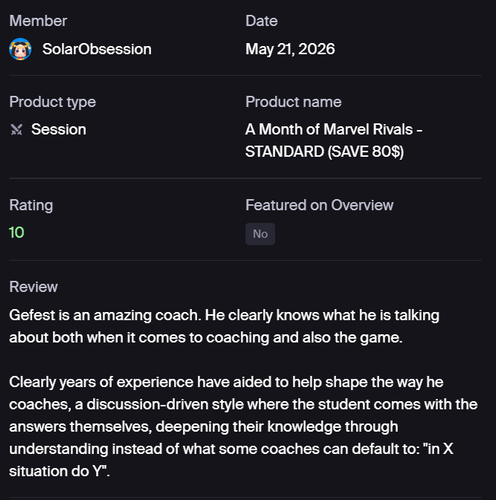Select the May 21, 2026 date value
The width and height of the screenshot is (496, 500).
click(x=290, y=49)
